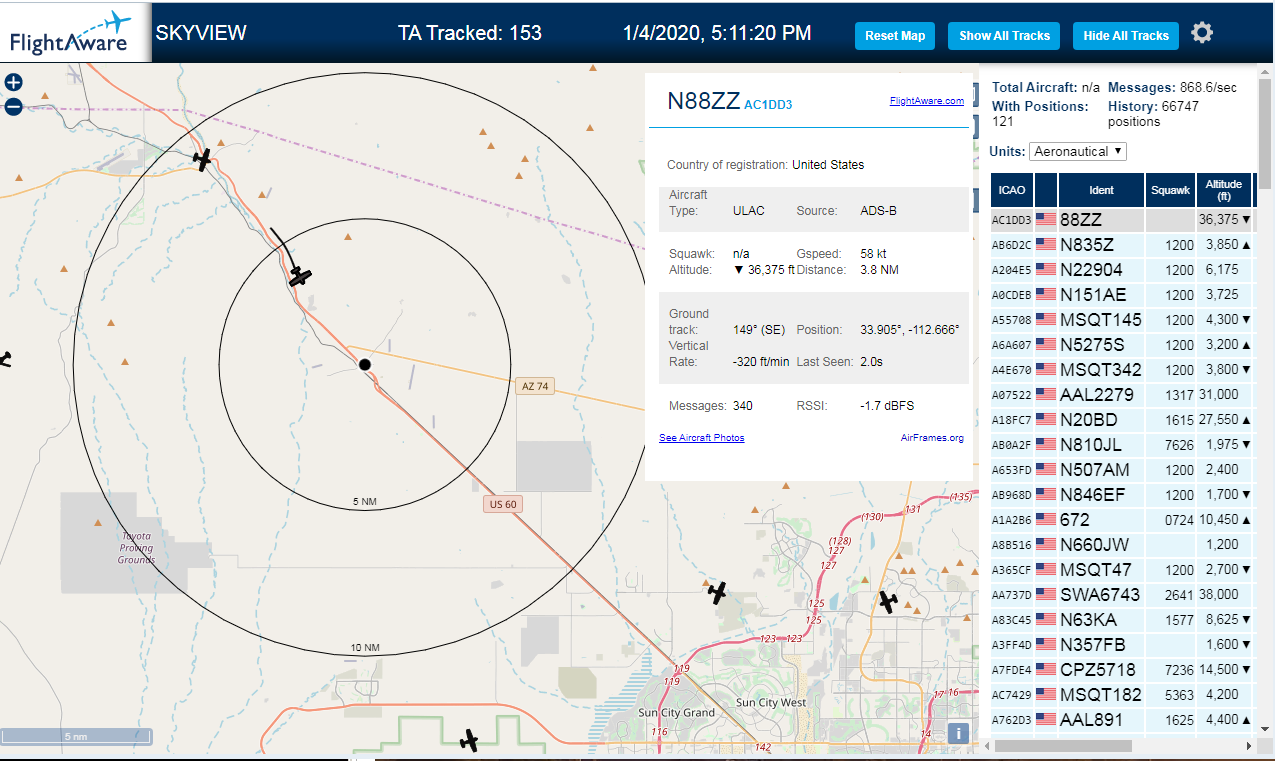Image resolution: width=1275 pixels, height=761 pixels.
Task: Open the Units Aeronautical dropdown
Action: (1078, 151)
